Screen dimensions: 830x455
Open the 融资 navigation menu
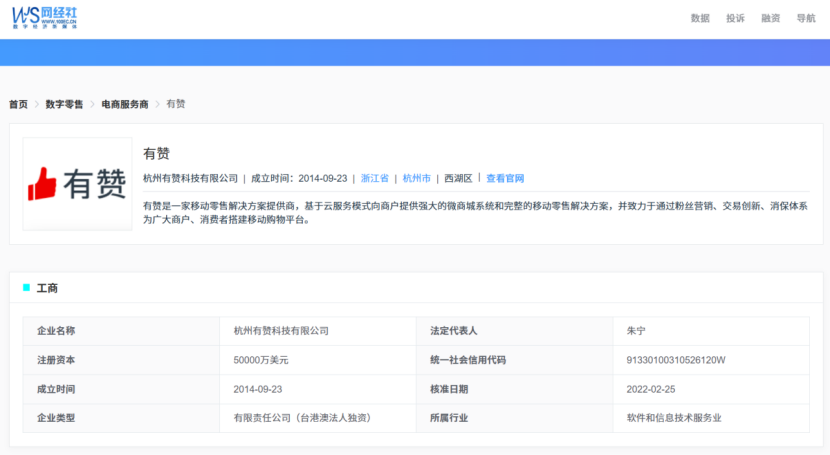point(771,19)
